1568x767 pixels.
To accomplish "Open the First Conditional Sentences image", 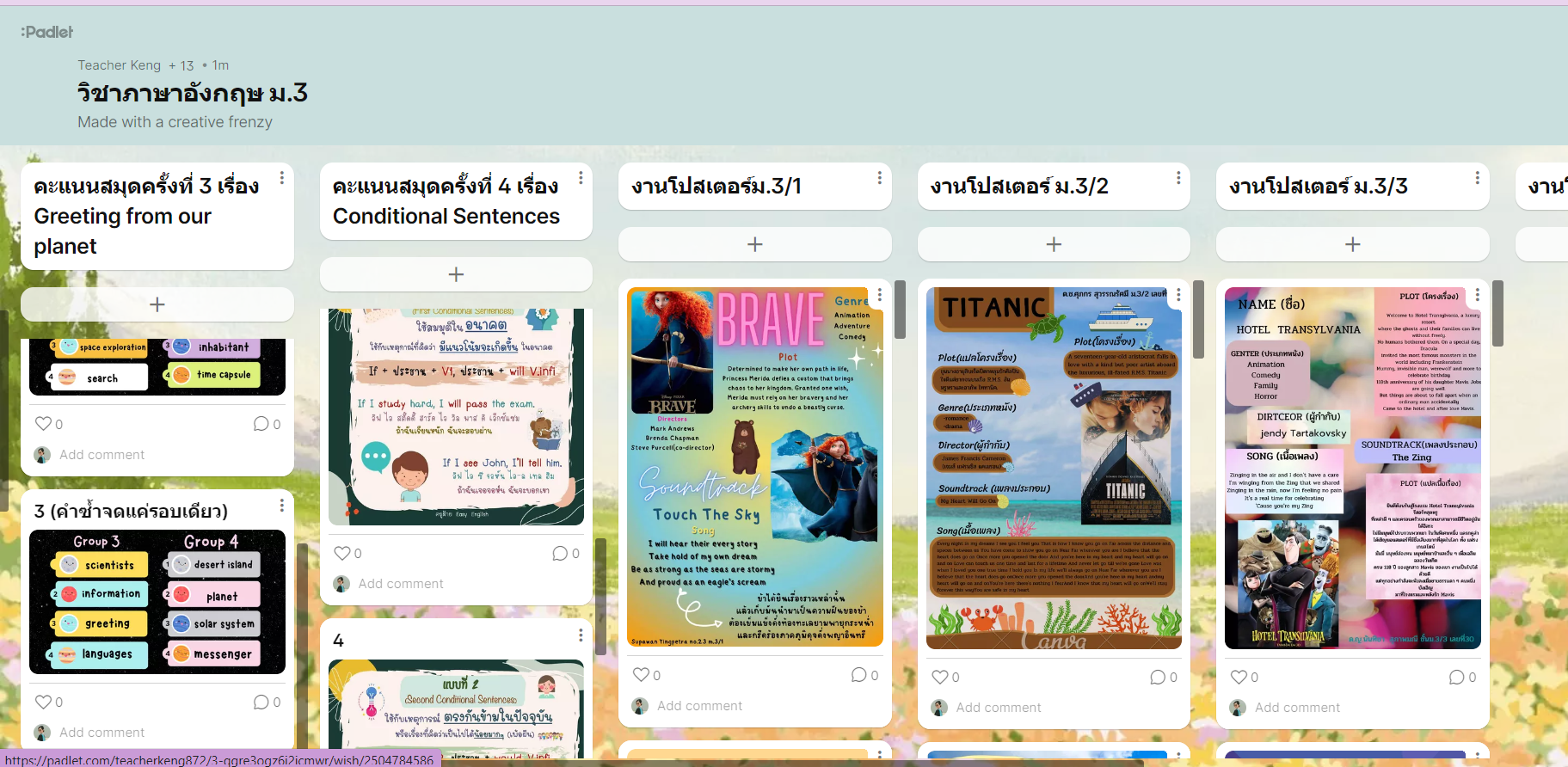I will tap(456, 416).
